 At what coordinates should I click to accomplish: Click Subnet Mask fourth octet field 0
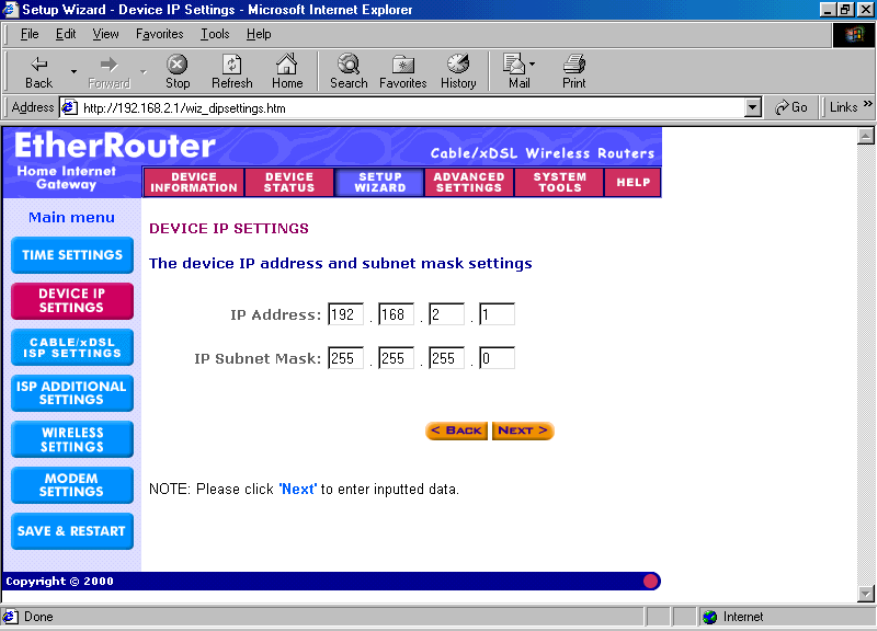pyautogui.click(x=497, y=359)
